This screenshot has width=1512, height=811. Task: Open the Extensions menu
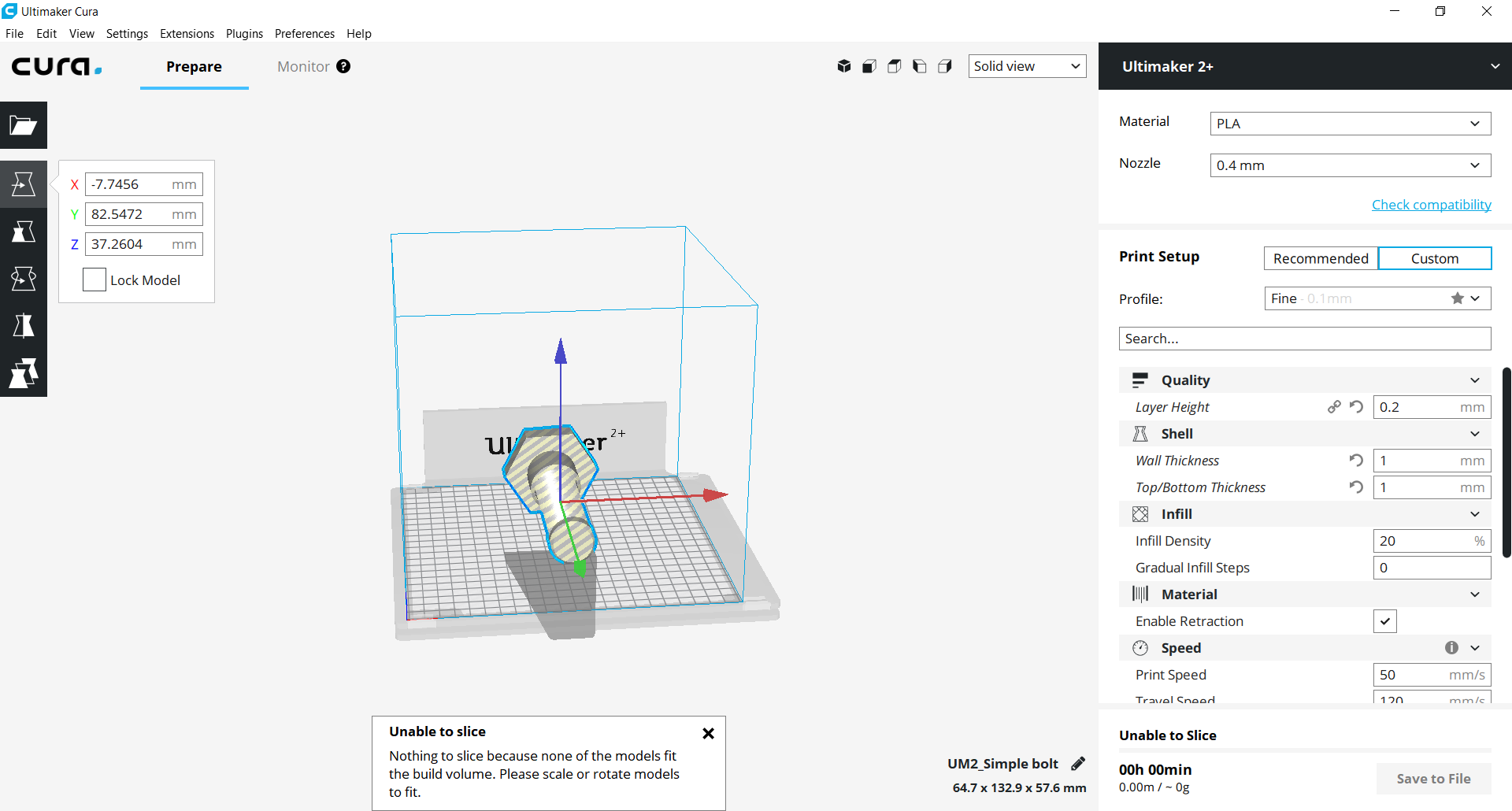(x=187, y=34)
